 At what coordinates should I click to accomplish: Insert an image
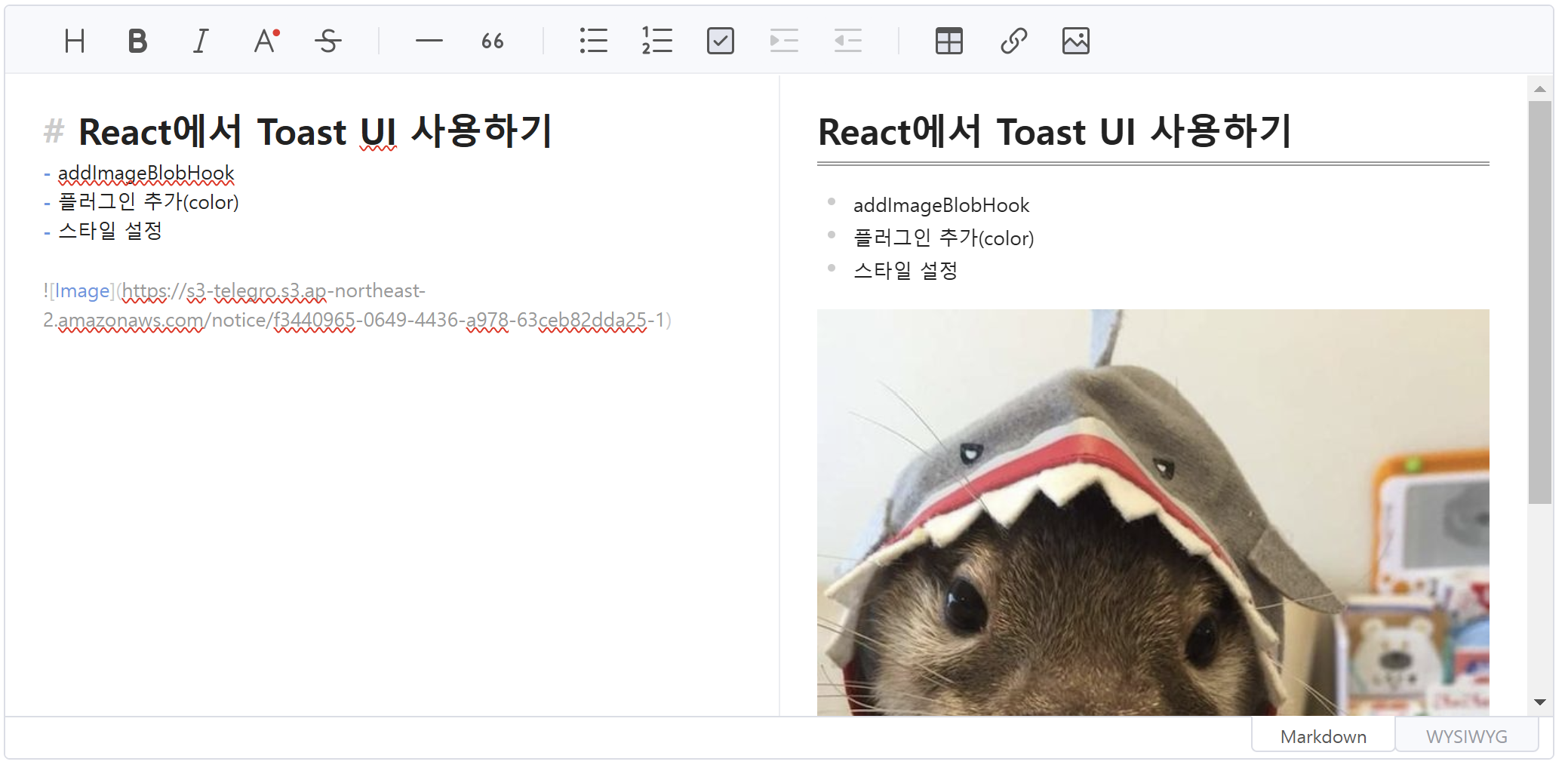click(1076, 41)
